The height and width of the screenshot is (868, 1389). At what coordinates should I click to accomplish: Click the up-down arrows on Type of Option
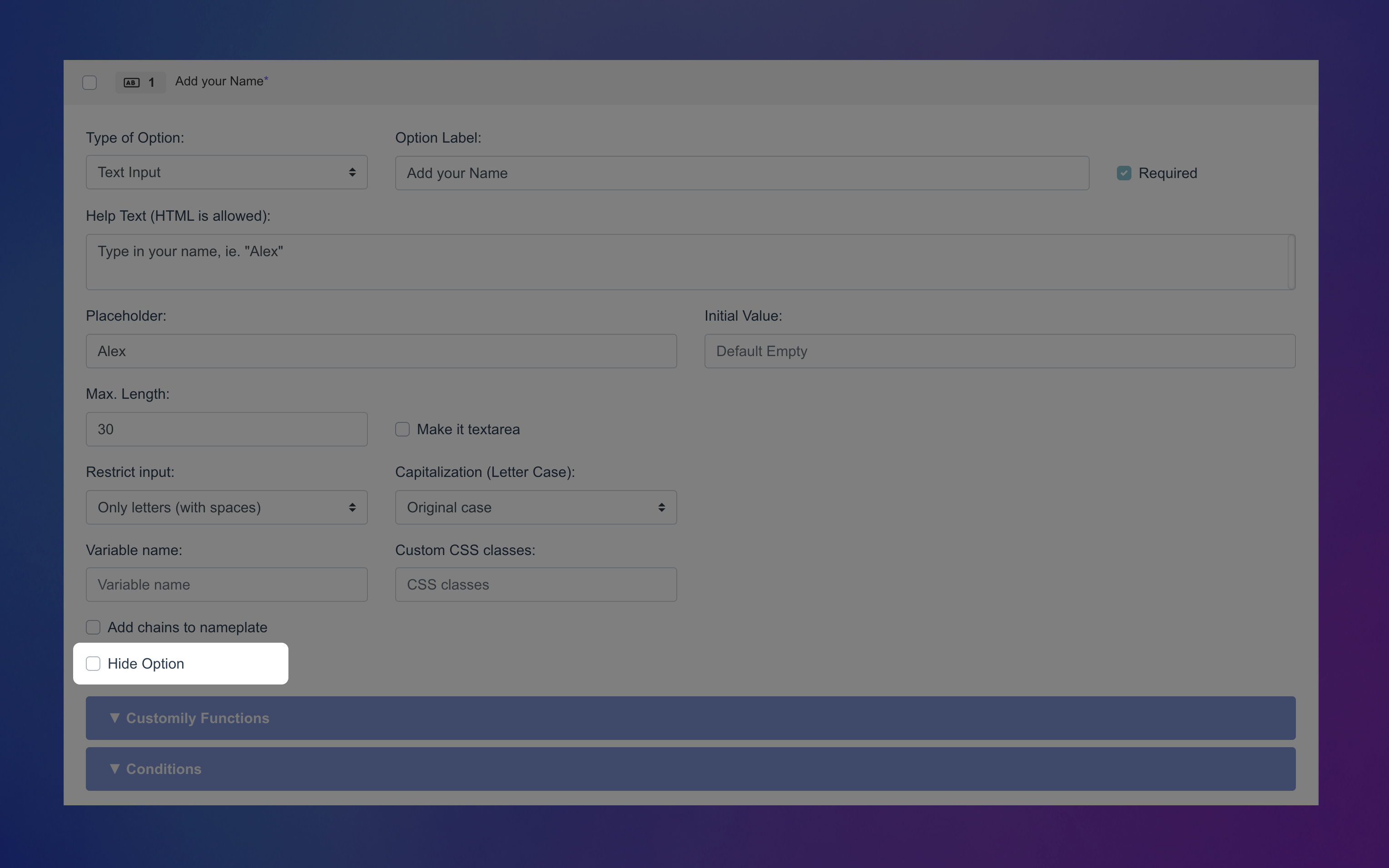[x=352, y=172]
